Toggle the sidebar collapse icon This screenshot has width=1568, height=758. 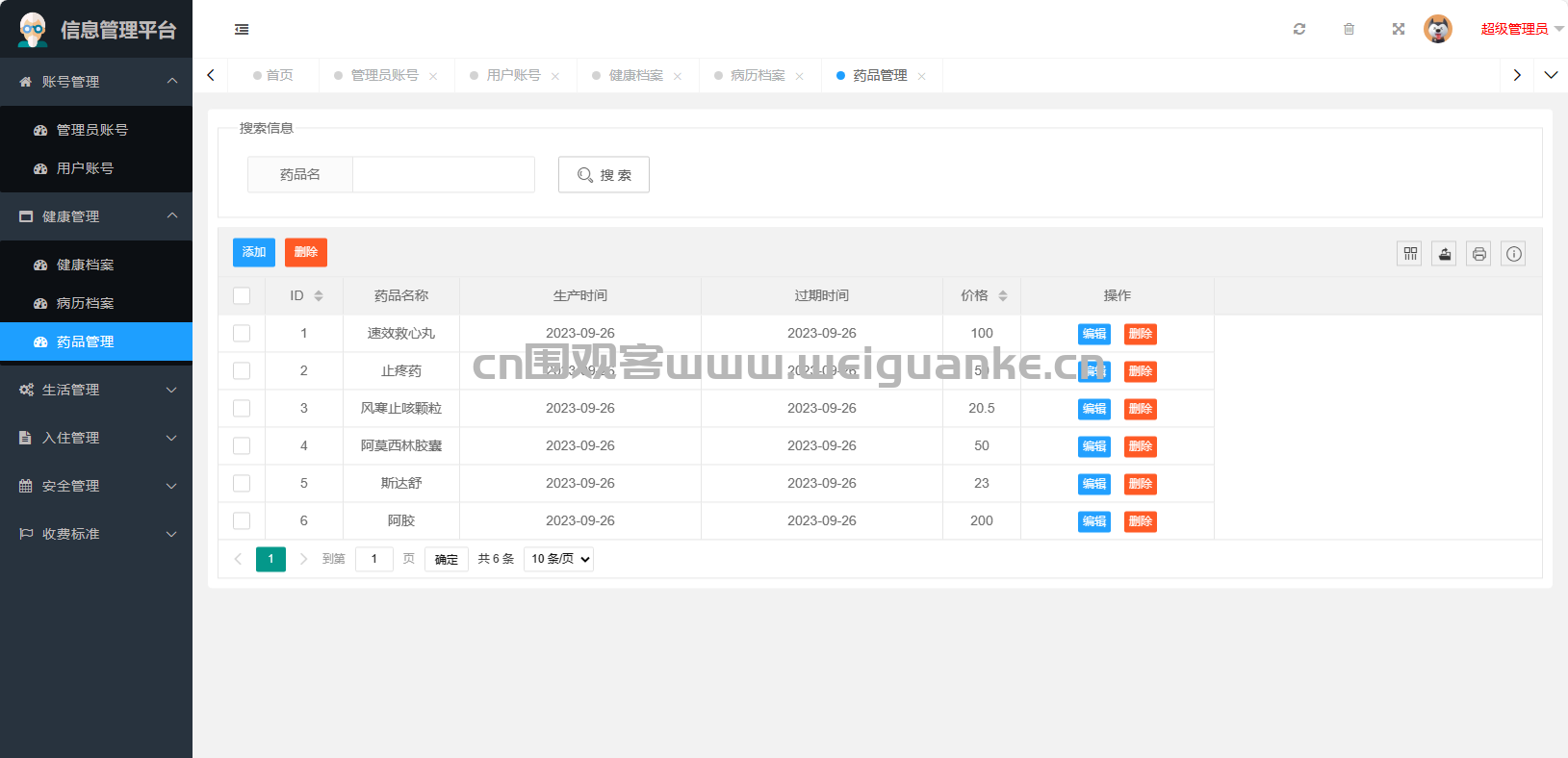pyautogui.click(x=242, y=30)
